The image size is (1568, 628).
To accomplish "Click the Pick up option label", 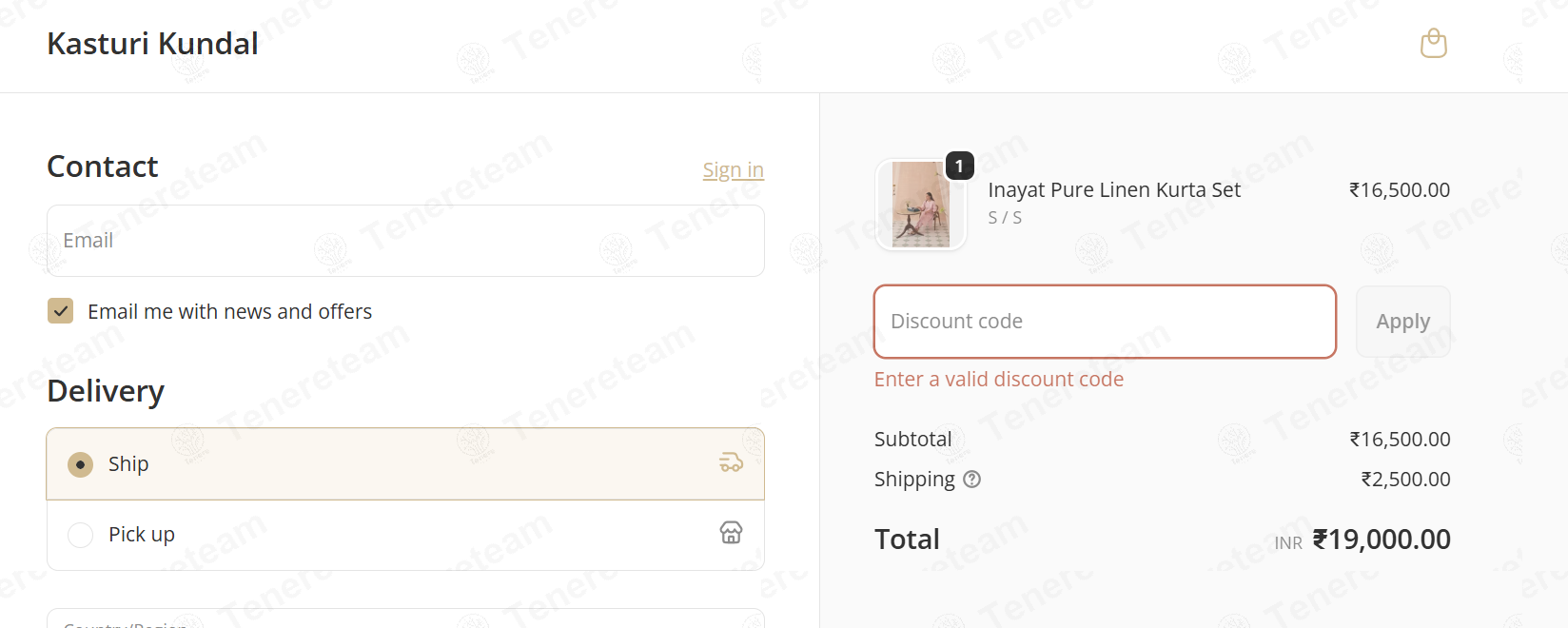I will [142, 535].
